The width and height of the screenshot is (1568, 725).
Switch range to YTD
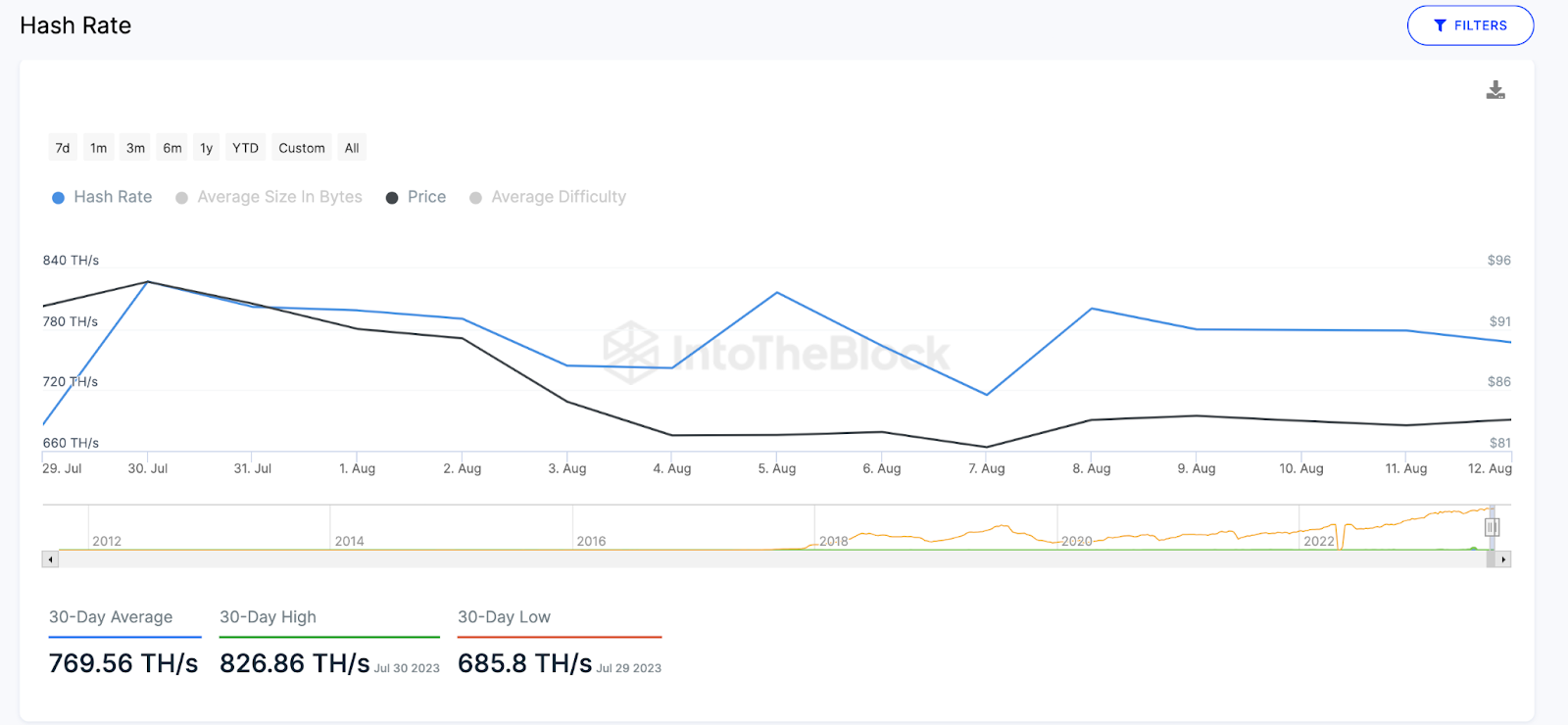pyautogui.click(x=245, y=148)
